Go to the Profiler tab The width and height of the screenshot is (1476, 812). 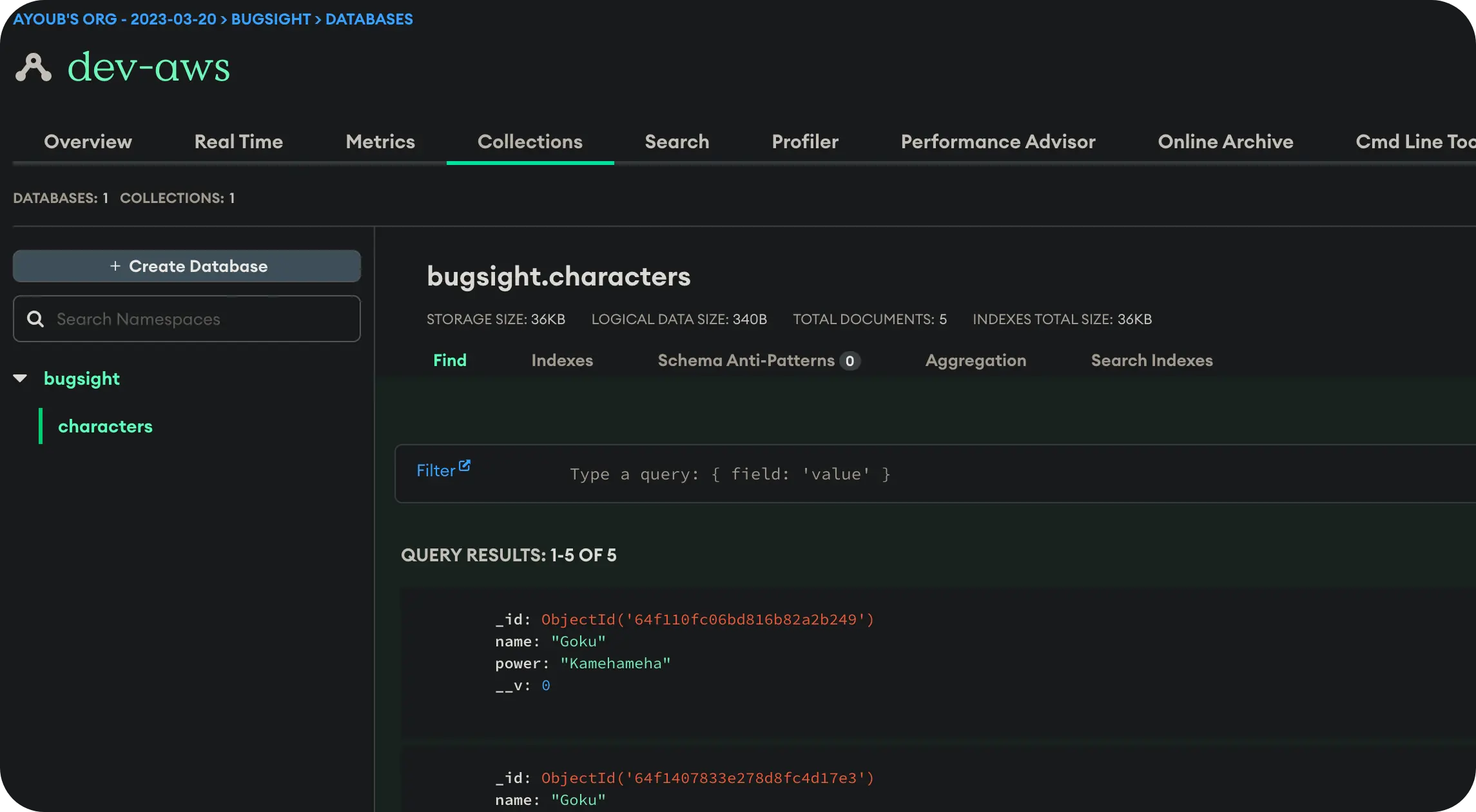(x=805, y=142)
